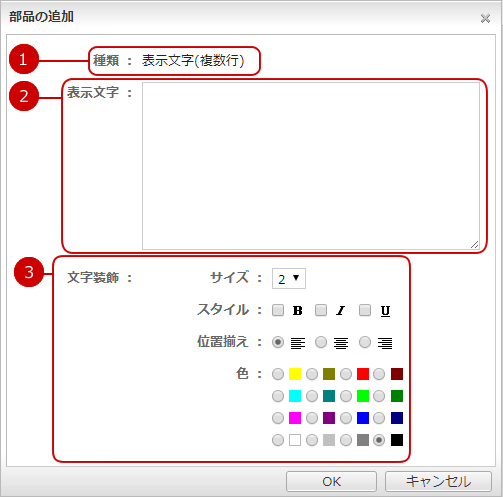This screenshot has width=503, height=497.
Task: Click the キャンセル button
Action: (x=438, y=481)
